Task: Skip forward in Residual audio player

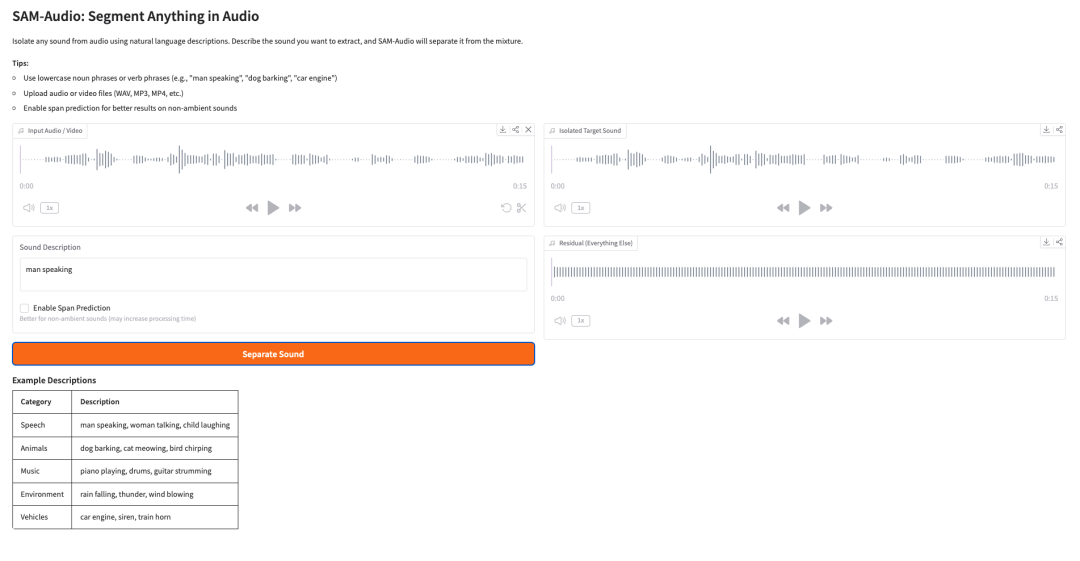Action: tap(826, 320)
